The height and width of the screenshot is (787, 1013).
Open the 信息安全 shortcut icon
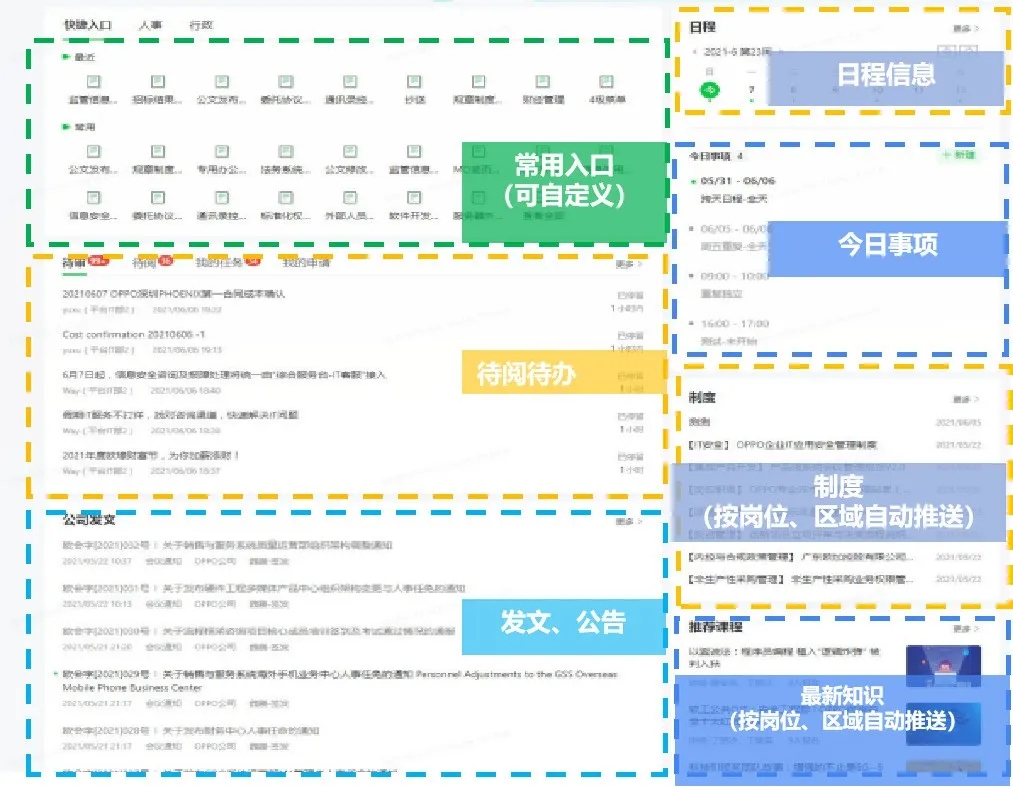[x=94, y=199]
